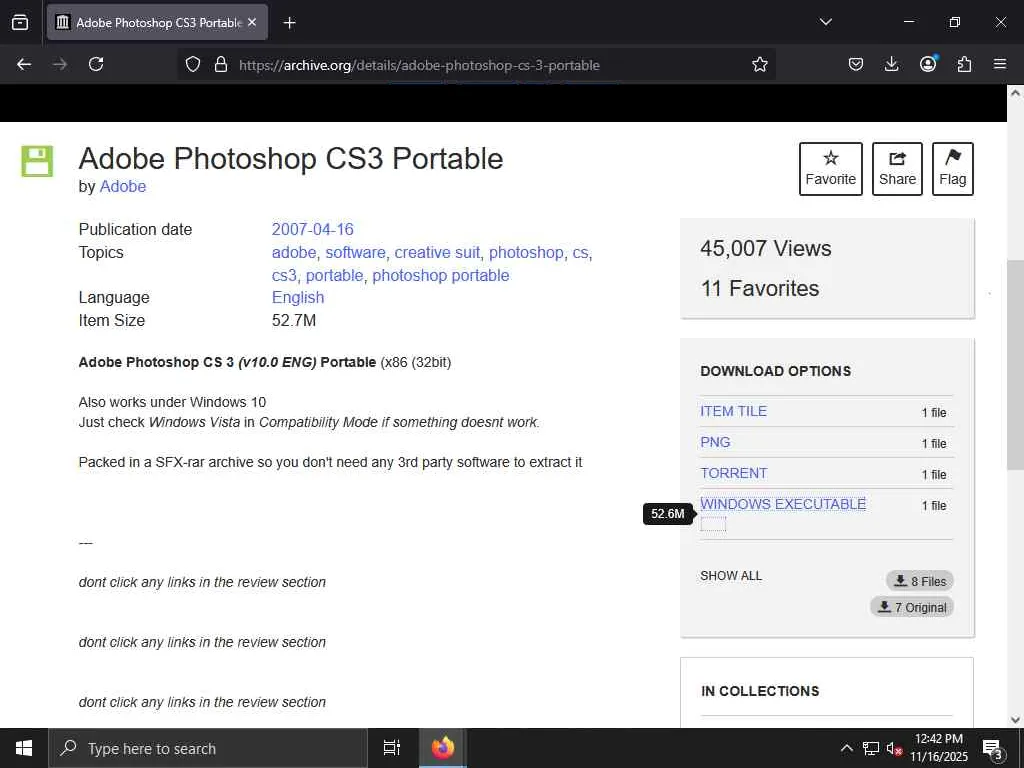The width and height of the screenshot is (1024, 768).
Task: Click Firefox icon in the taskbar
Action: click(443, 748)
